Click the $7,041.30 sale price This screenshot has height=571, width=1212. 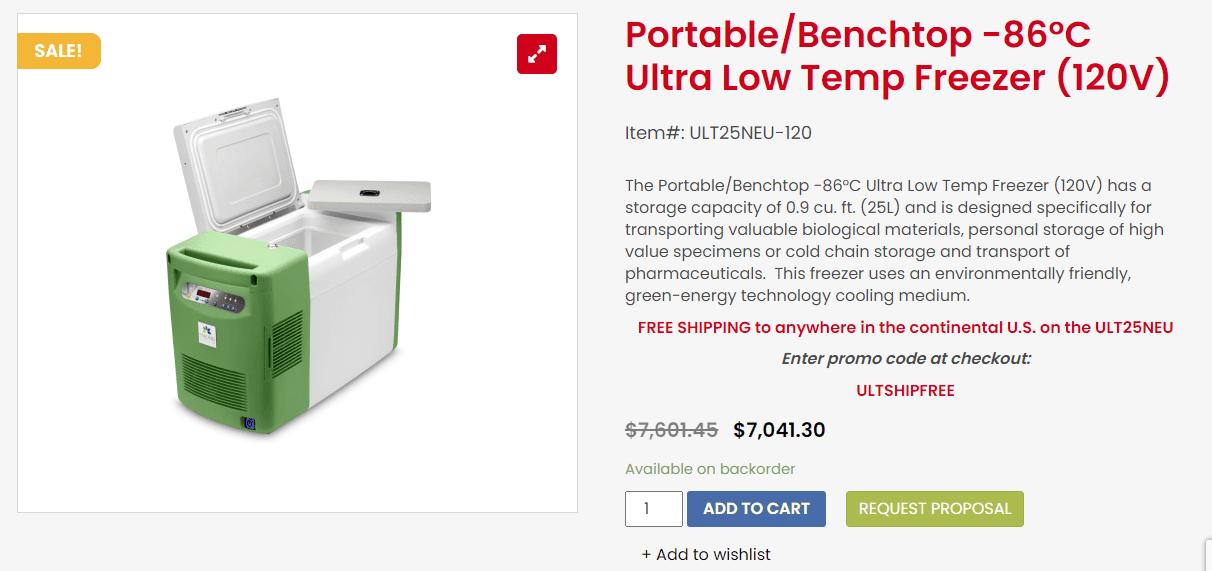tap(779, 430)
